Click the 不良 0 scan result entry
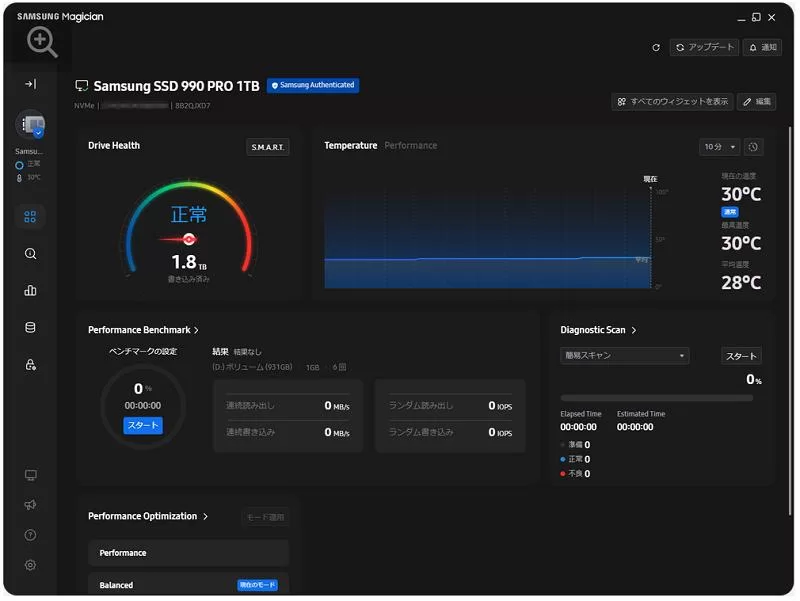 575,474
